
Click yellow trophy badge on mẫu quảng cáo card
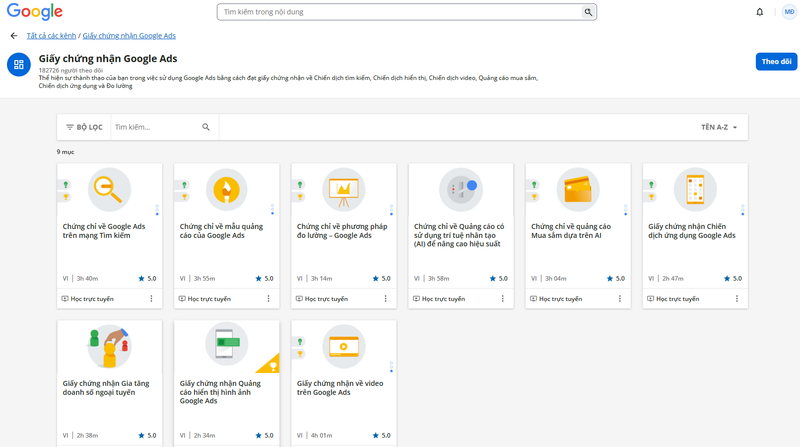(184, 197)
